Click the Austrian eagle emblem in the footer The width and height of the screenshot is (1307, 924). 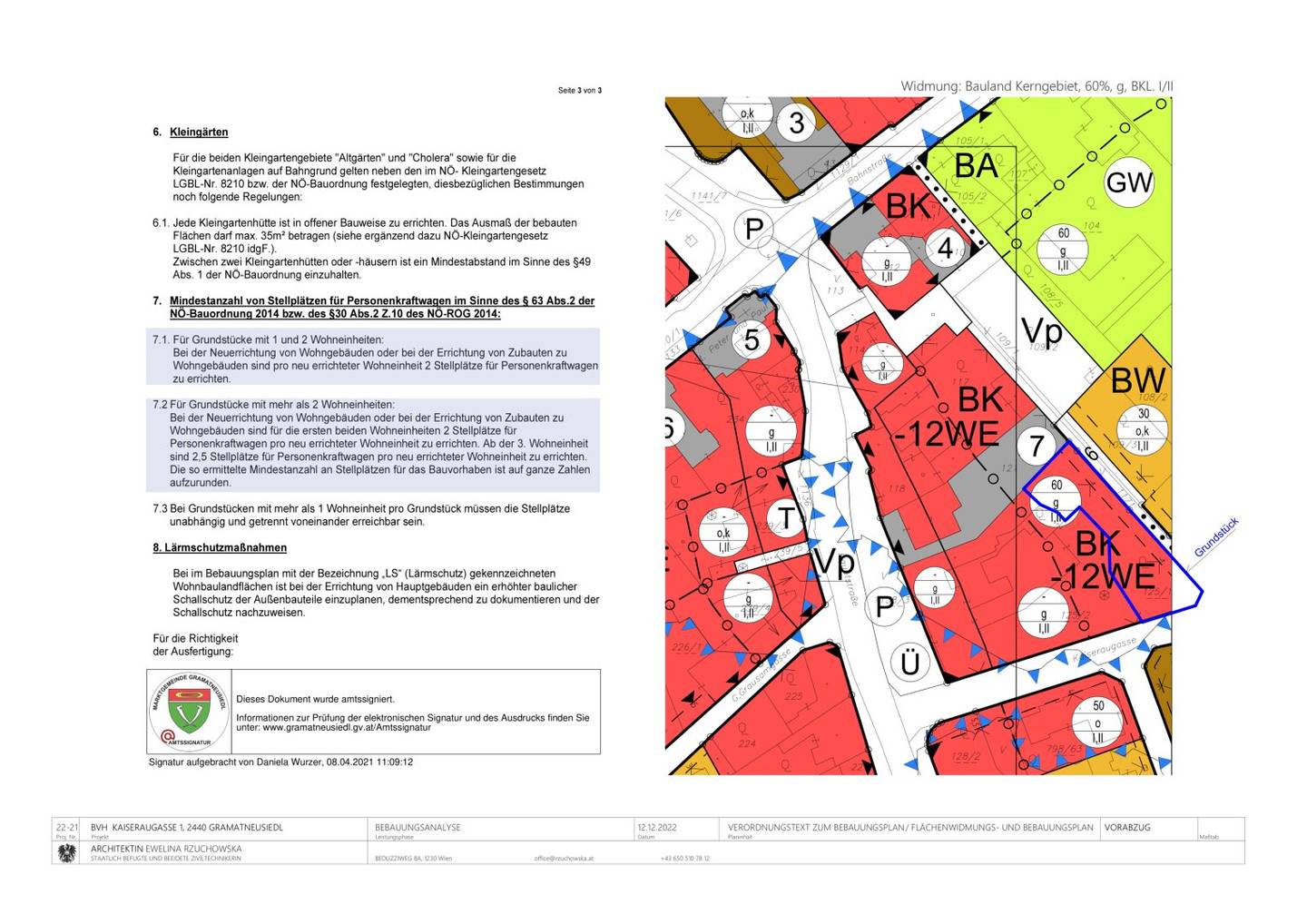point(65,852)
